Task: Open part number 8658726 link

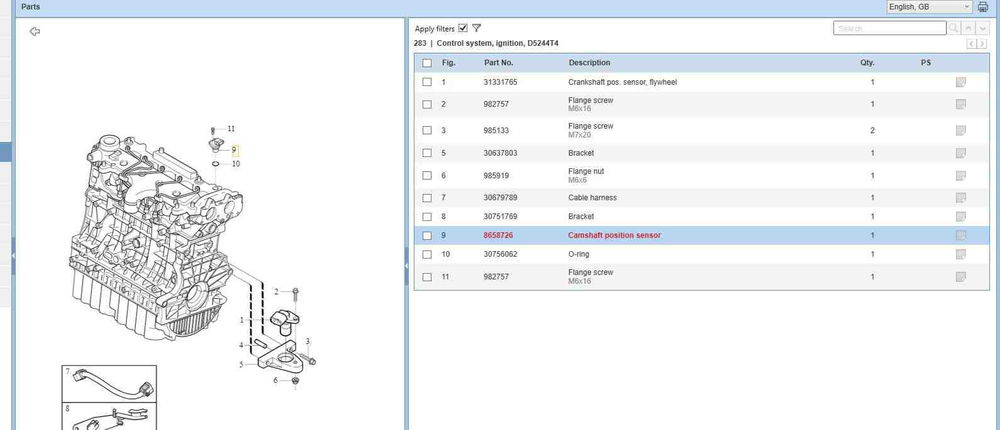Action: [x=498, y=235]
